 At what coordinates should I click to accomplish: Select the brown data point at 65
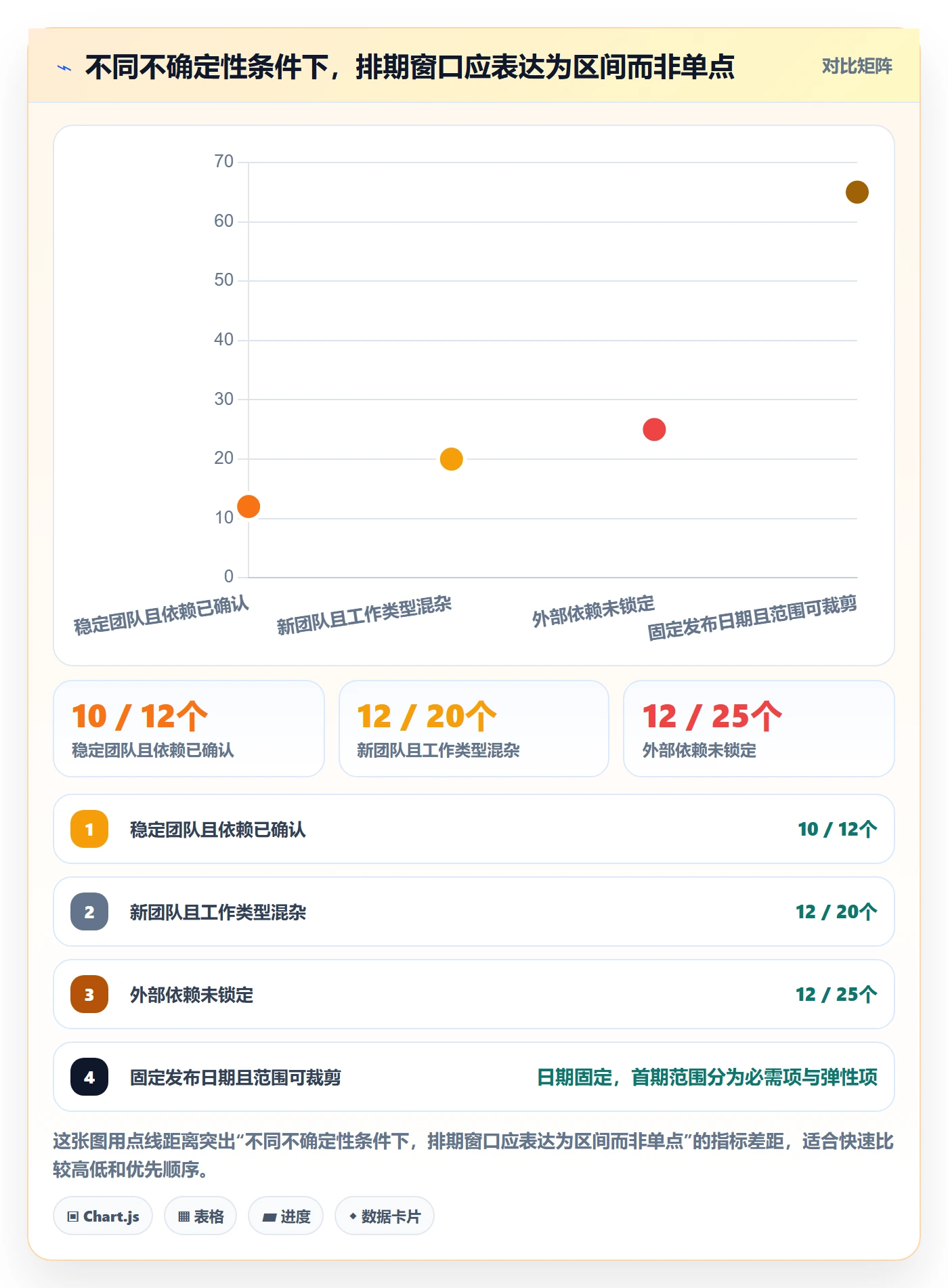[857, 192]
